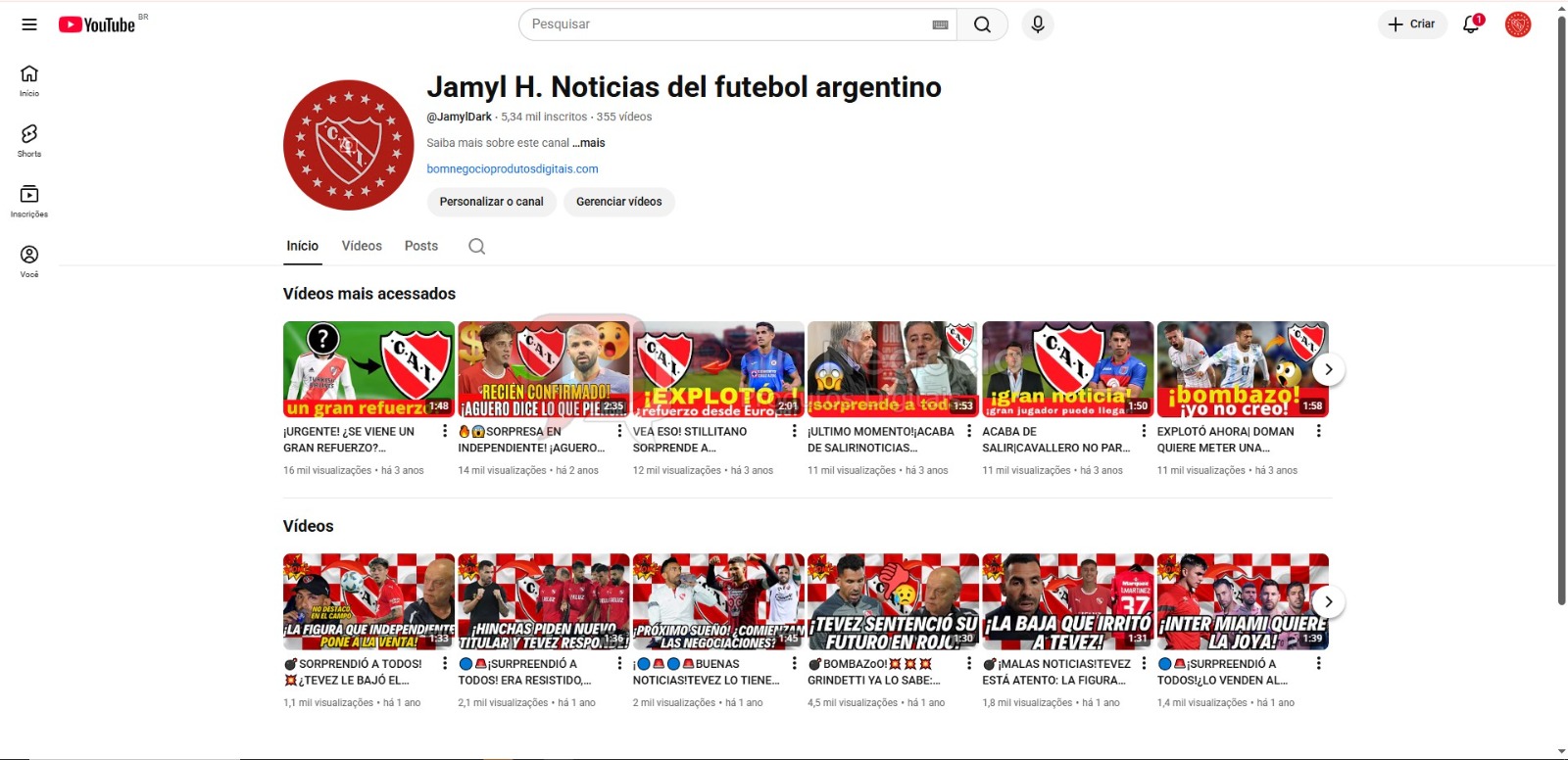Click the YouTube logo

[x=97, y=24]
